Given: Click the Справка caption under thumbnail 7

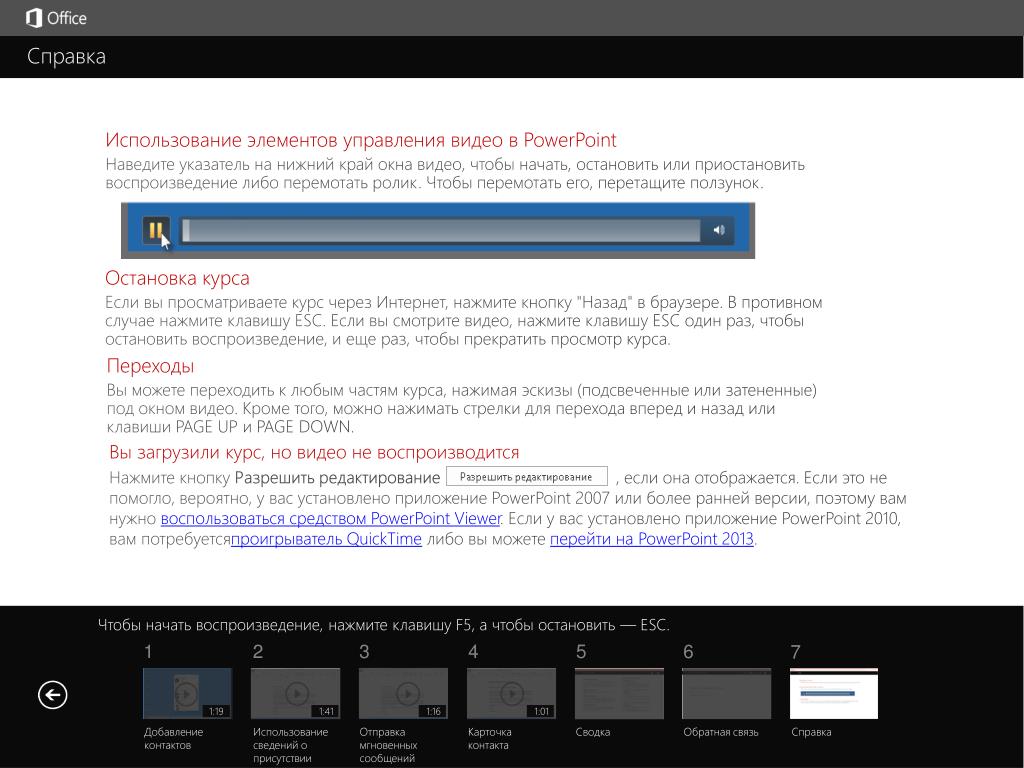Looking at the screenshot, I should coord(810,732).
